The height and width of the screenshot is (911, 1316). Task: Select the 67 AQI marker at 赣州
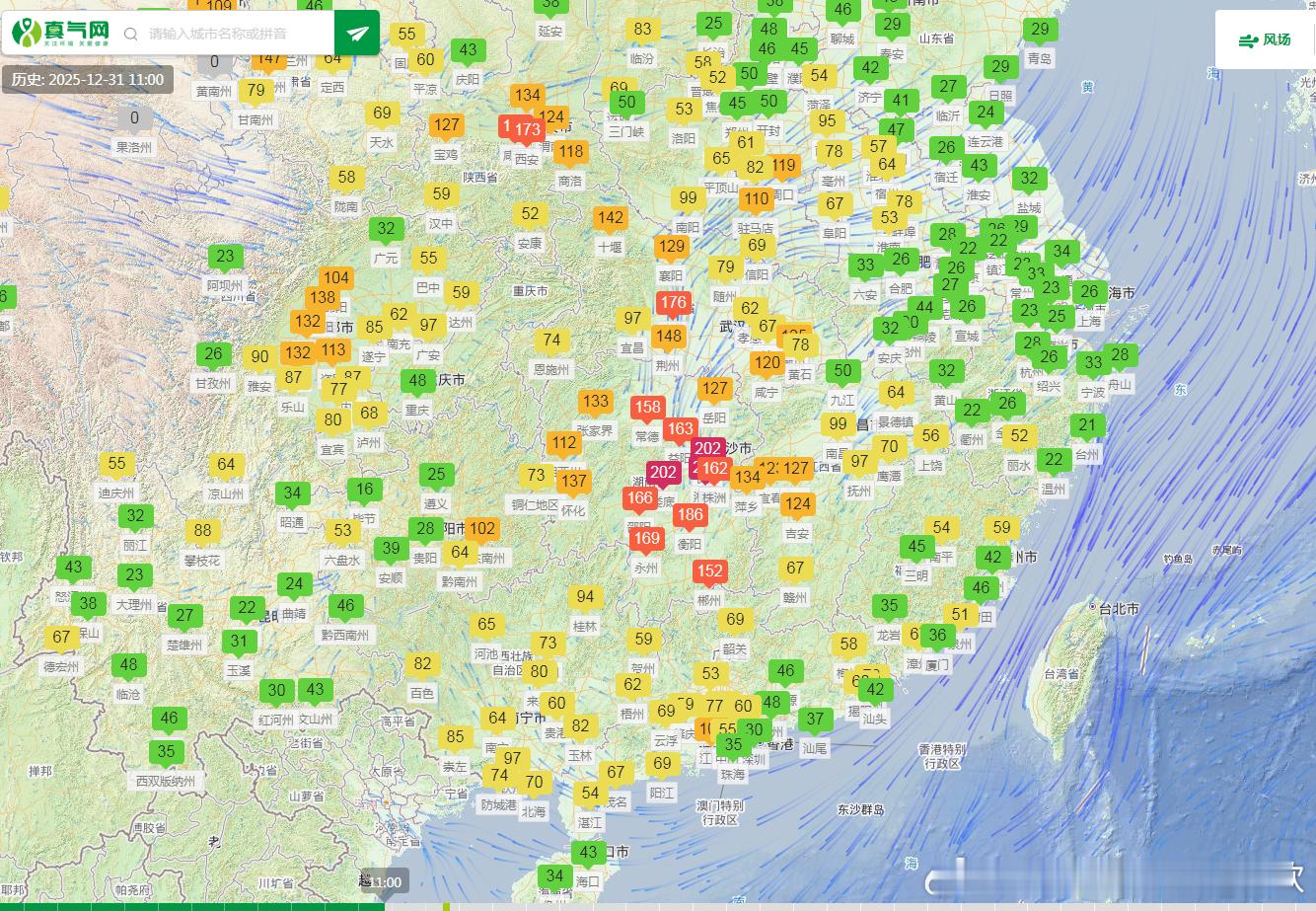[x=795, y=569]
